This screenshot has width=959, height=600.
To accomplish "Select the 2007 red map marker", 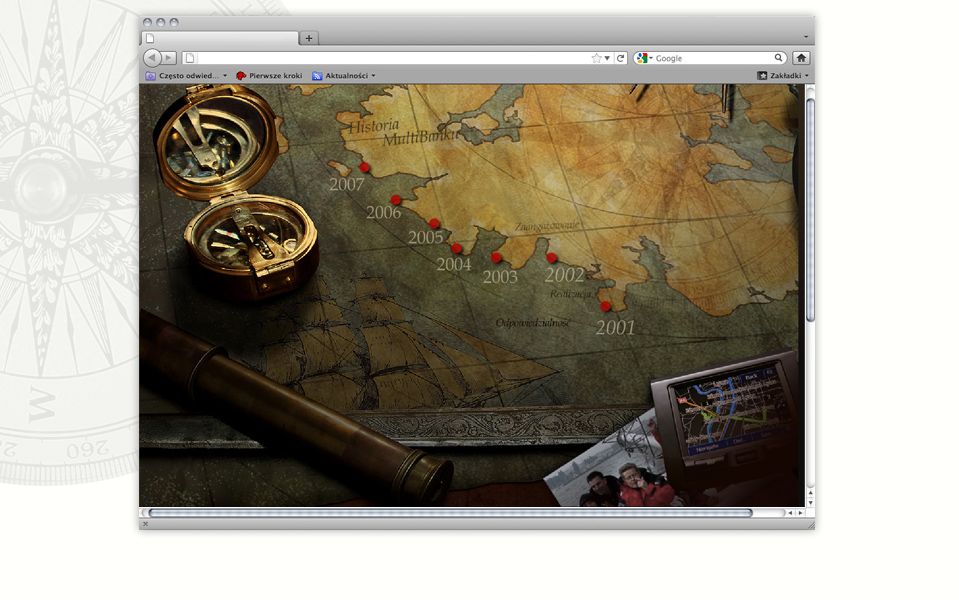I will click(x=365, y=167).
